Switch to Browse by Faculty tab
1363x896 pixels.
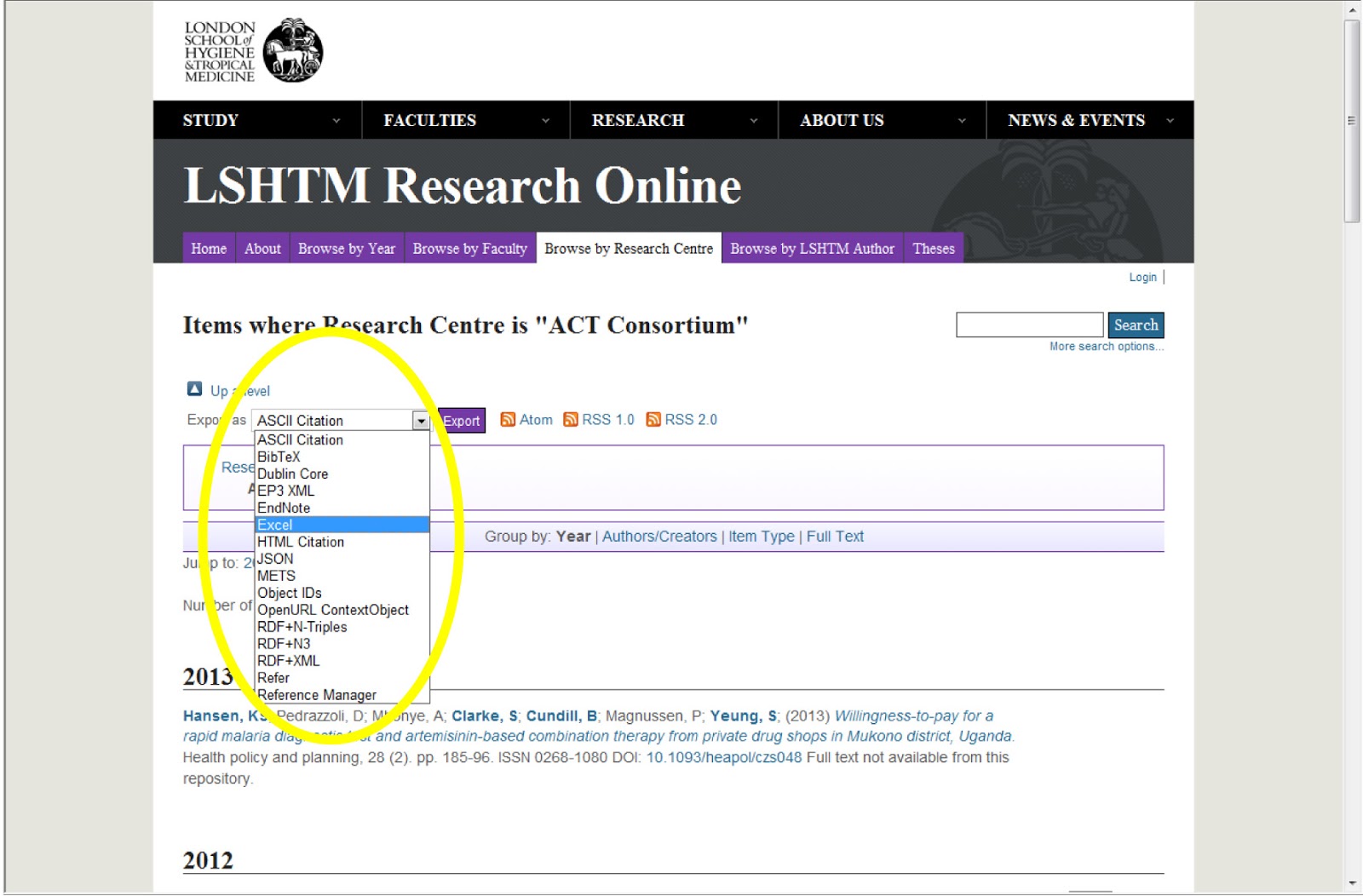470,248
